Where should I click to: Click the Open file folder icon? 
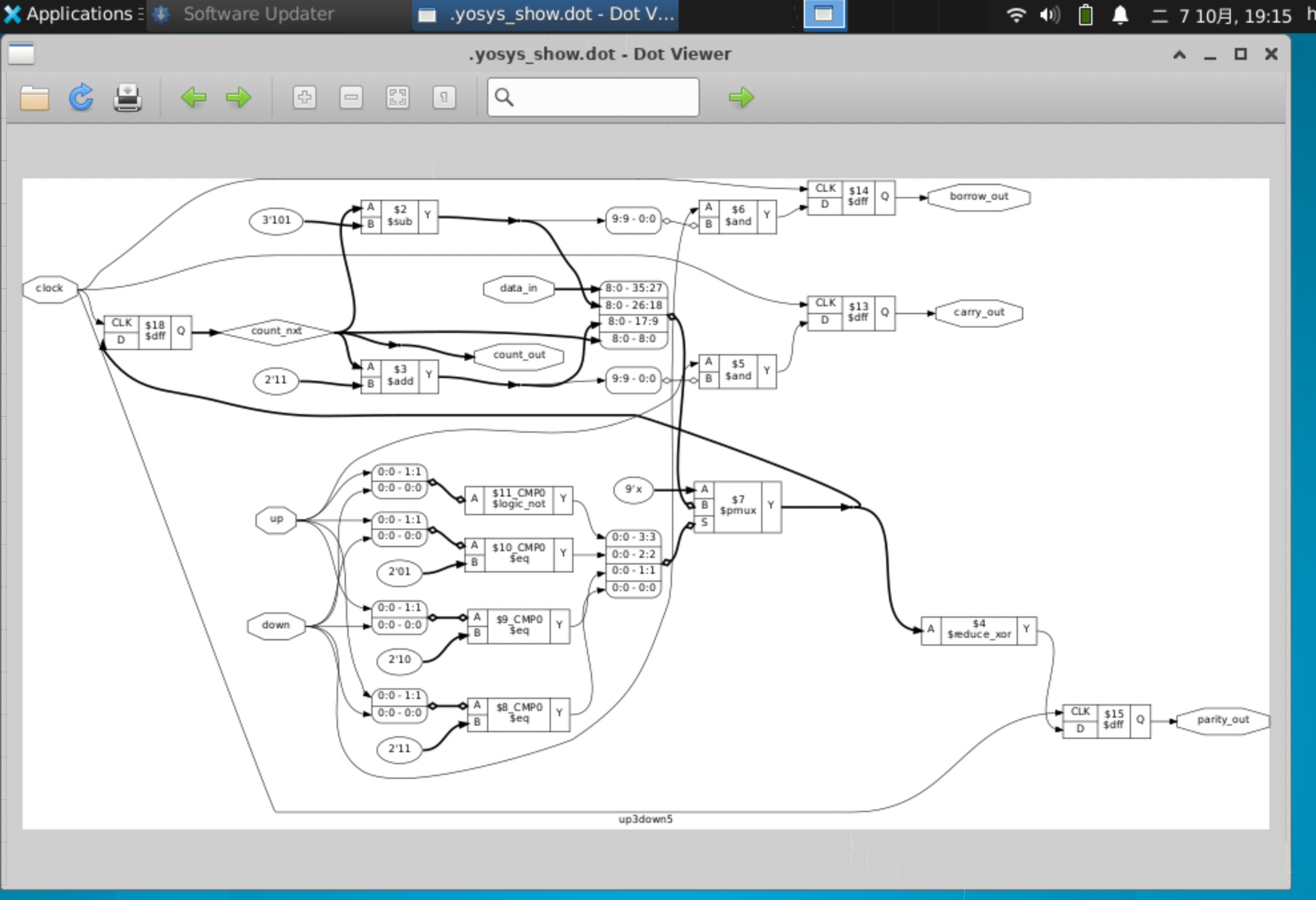(x=34, y=98)
